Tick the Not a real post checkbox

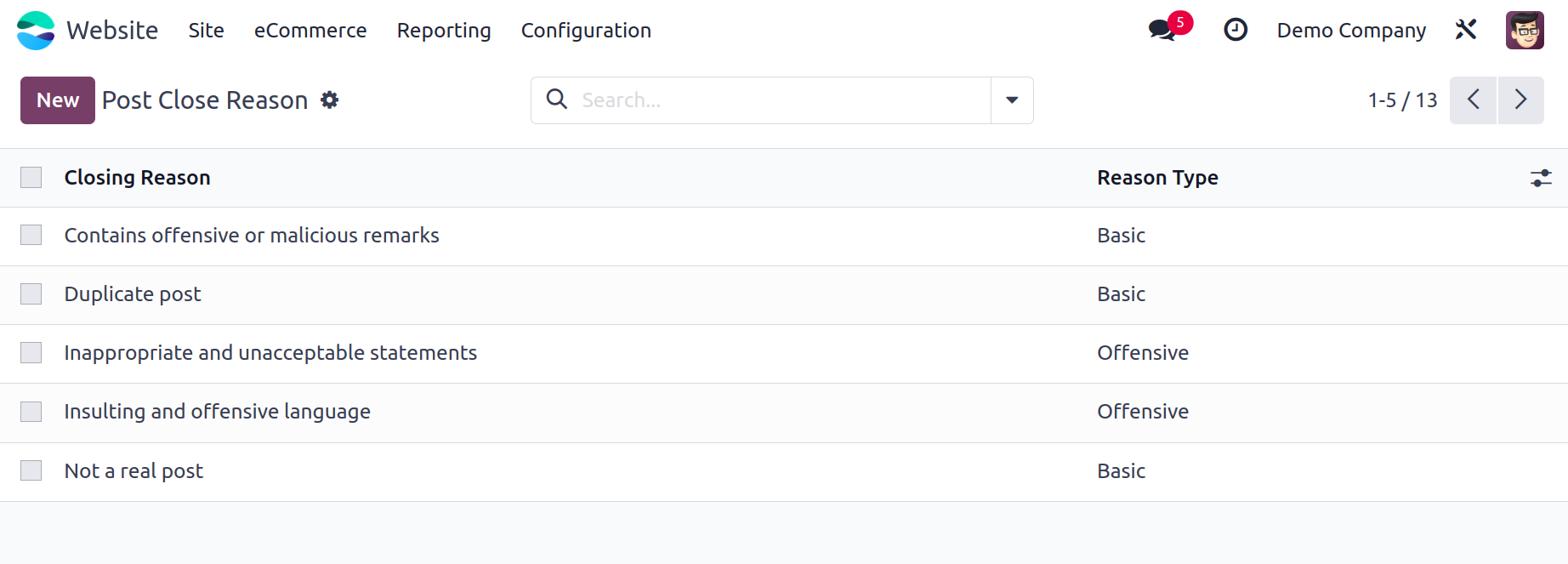(x=31, y=470)
